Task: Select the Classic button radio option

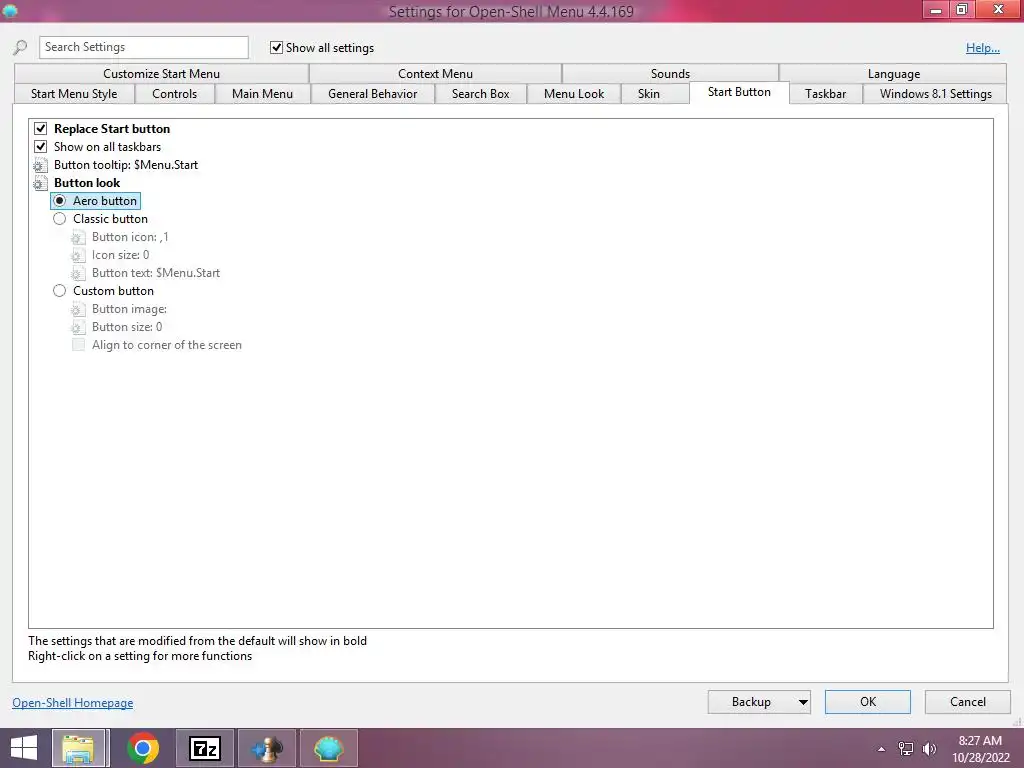Action: tap(59, 219)
